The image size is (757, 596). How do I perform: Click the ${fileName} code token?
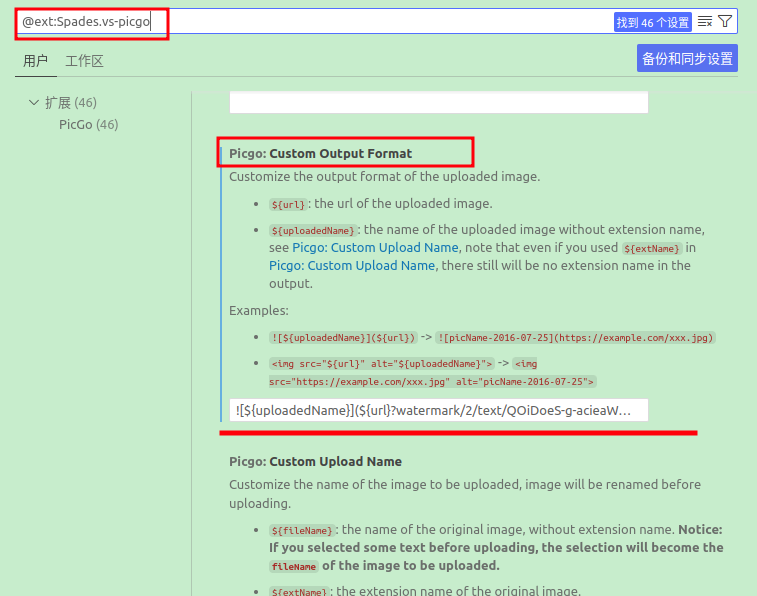click(x=302, y=531)
